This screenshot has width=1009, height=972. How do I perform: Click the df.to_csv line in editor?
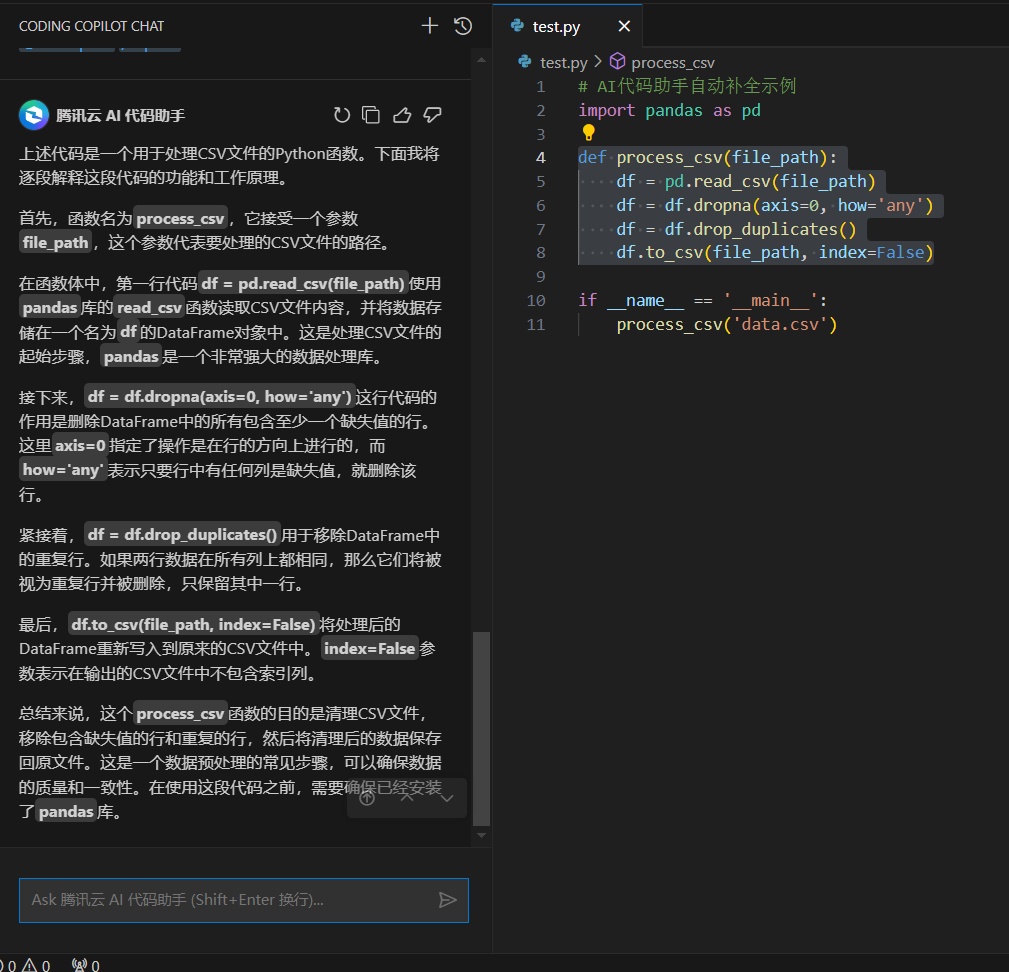pyautogui.click(x=775, y=252)
